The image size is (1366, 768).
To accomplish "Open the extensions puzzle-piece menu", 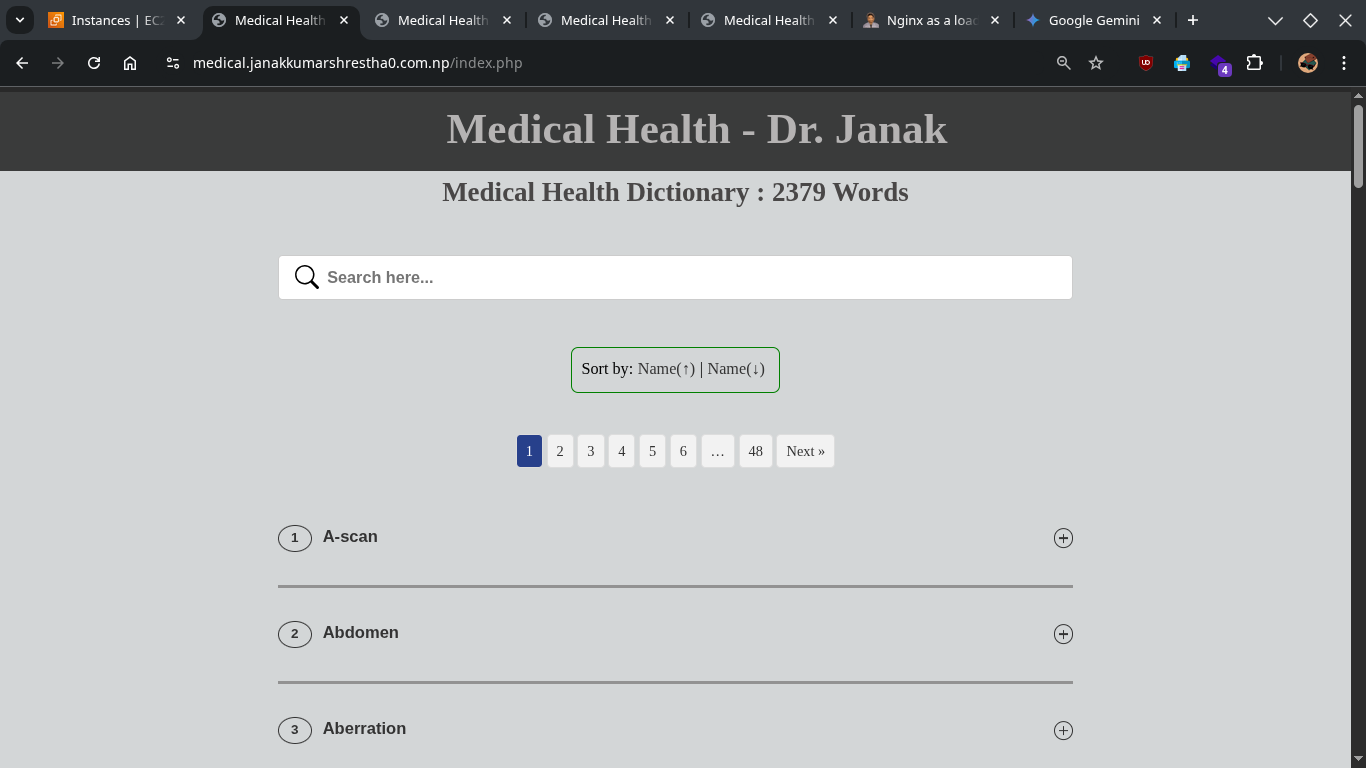I will (1254, 63).
